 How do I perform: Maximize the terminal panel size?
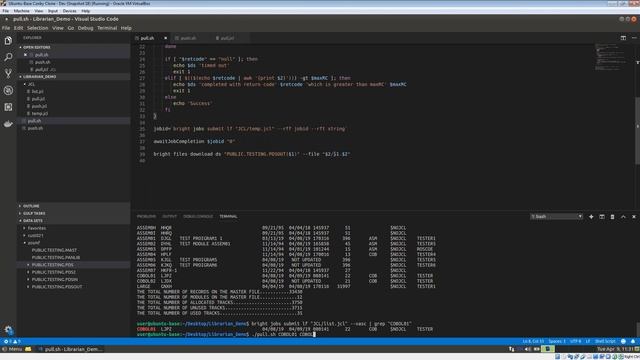[x=623, y=217]
